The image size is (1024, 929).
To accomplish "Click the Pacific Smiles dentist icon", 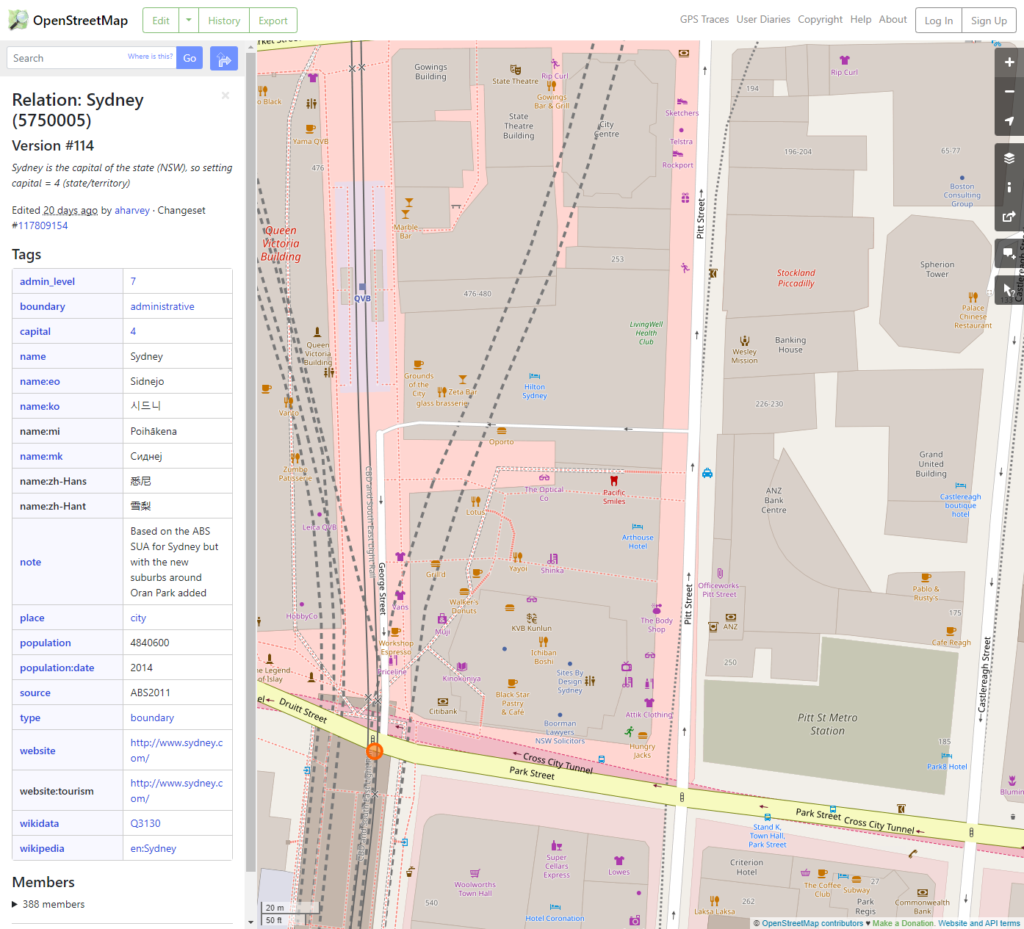I will [614, 480].
